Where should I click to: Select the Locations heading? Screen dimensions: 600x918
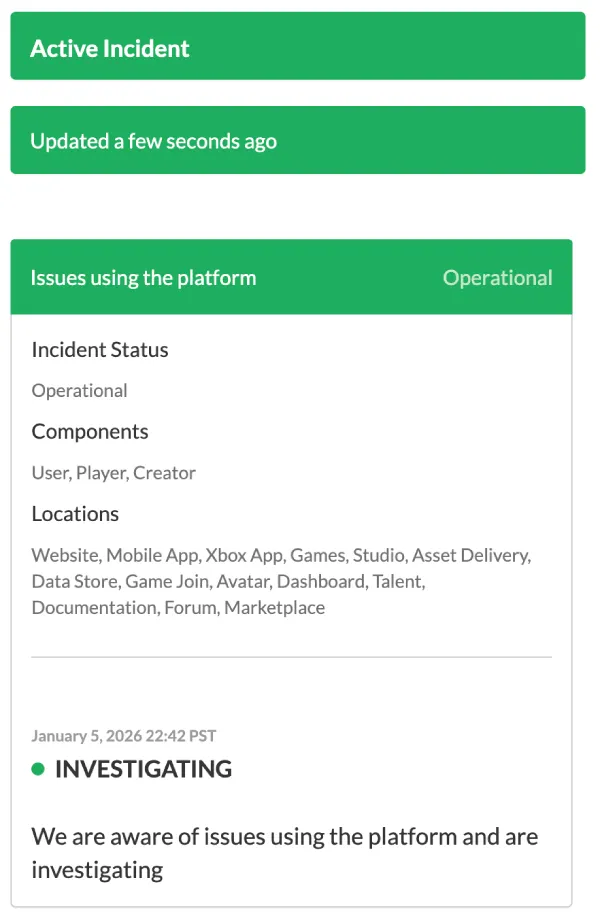[75, 514]
